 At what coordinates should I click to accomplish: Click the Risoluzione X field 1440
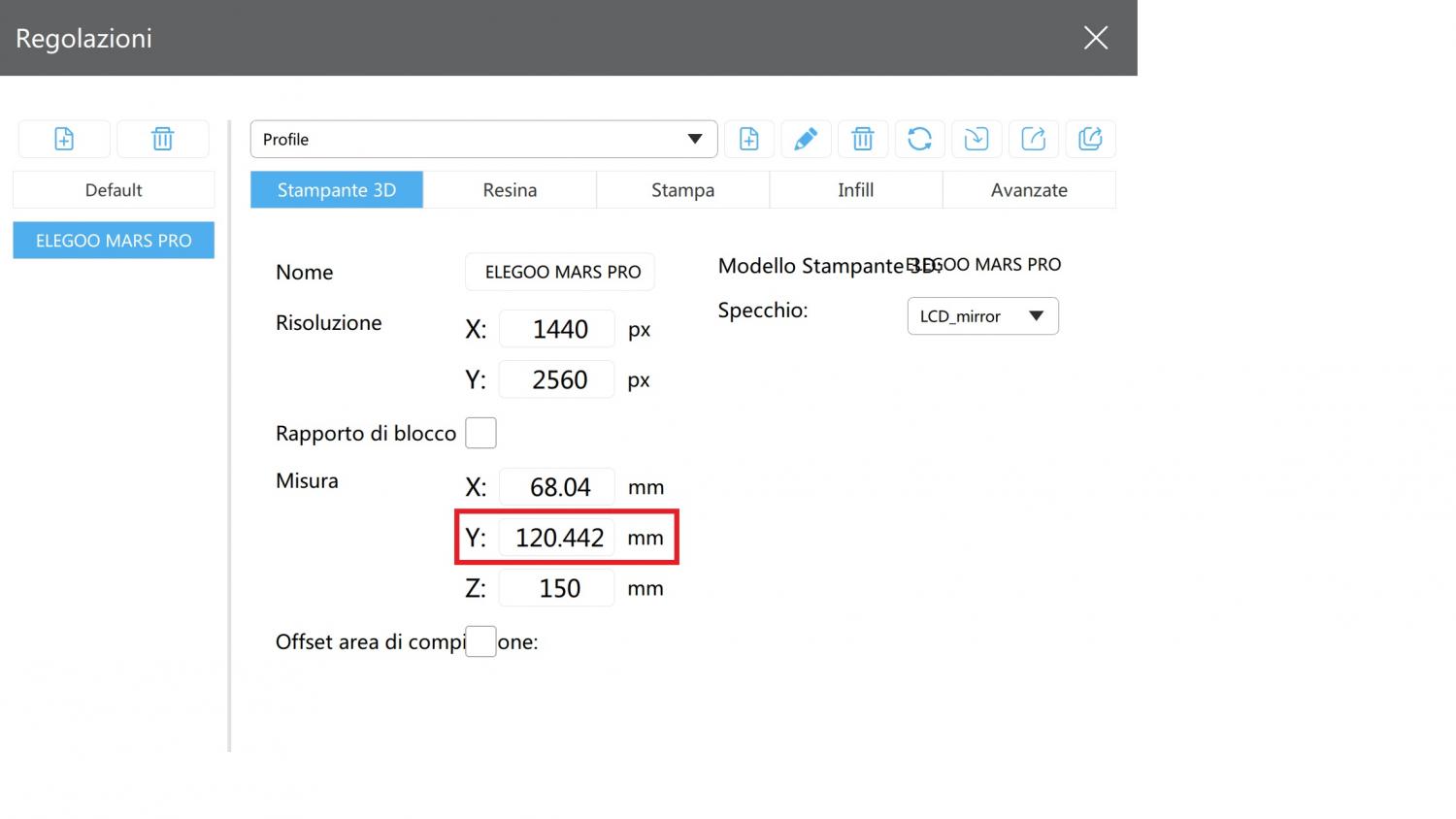[x=557, y=329]
